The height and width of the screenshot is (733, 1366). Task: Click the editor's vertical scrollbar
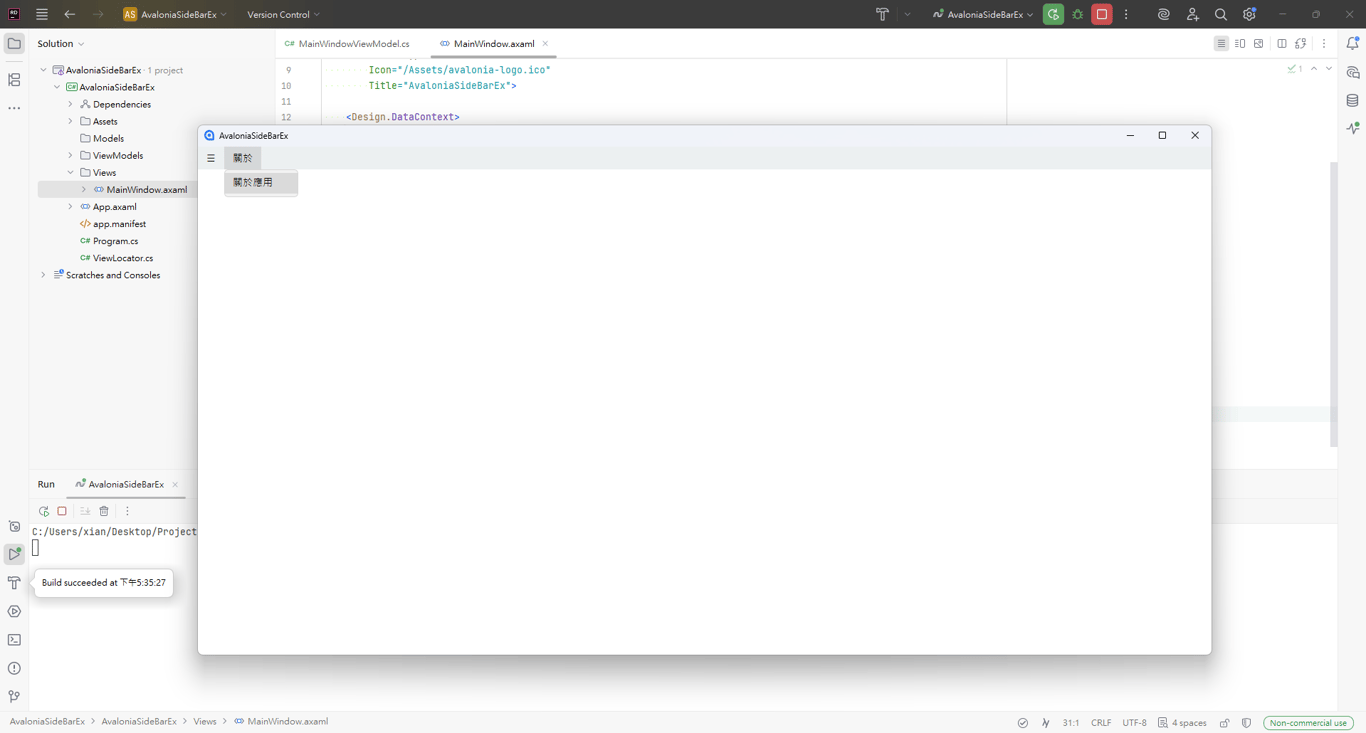(x=1333, y=303)
